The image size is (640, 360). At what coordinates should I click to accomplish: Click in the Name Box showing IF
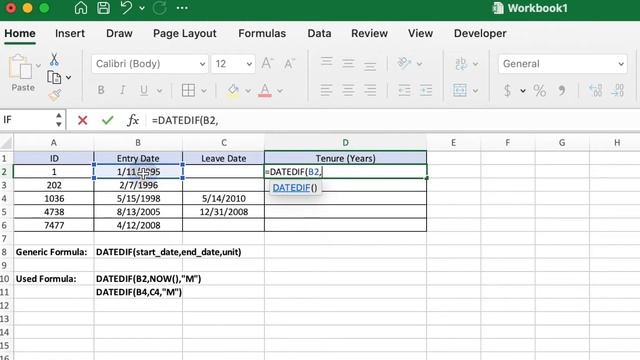(x=27, y=120)
